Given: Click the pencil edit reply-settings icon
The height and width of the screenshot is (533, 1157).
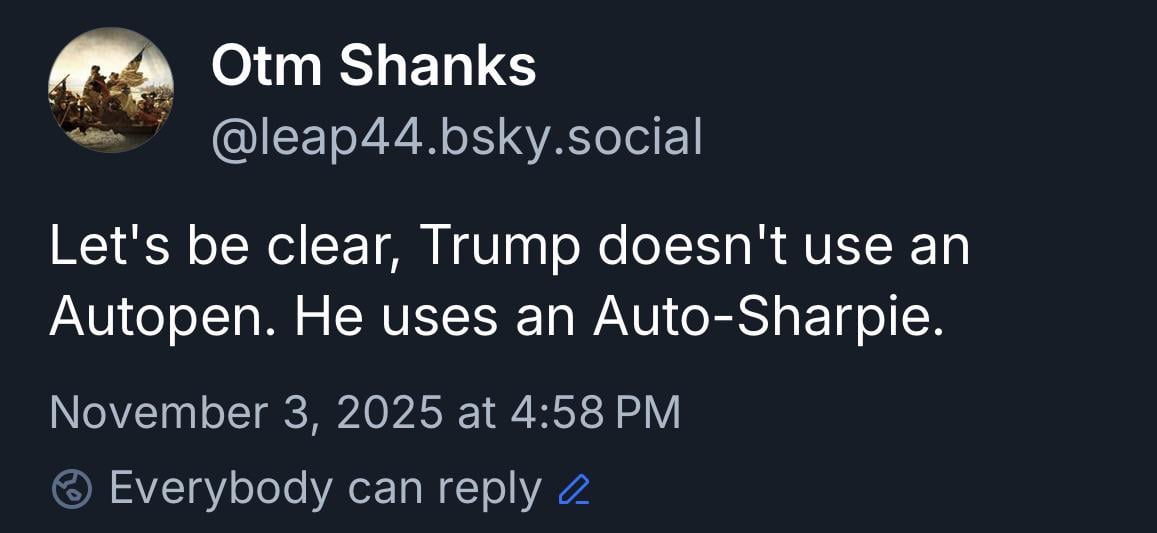Looking at the screenshot, I should [574, 490].
